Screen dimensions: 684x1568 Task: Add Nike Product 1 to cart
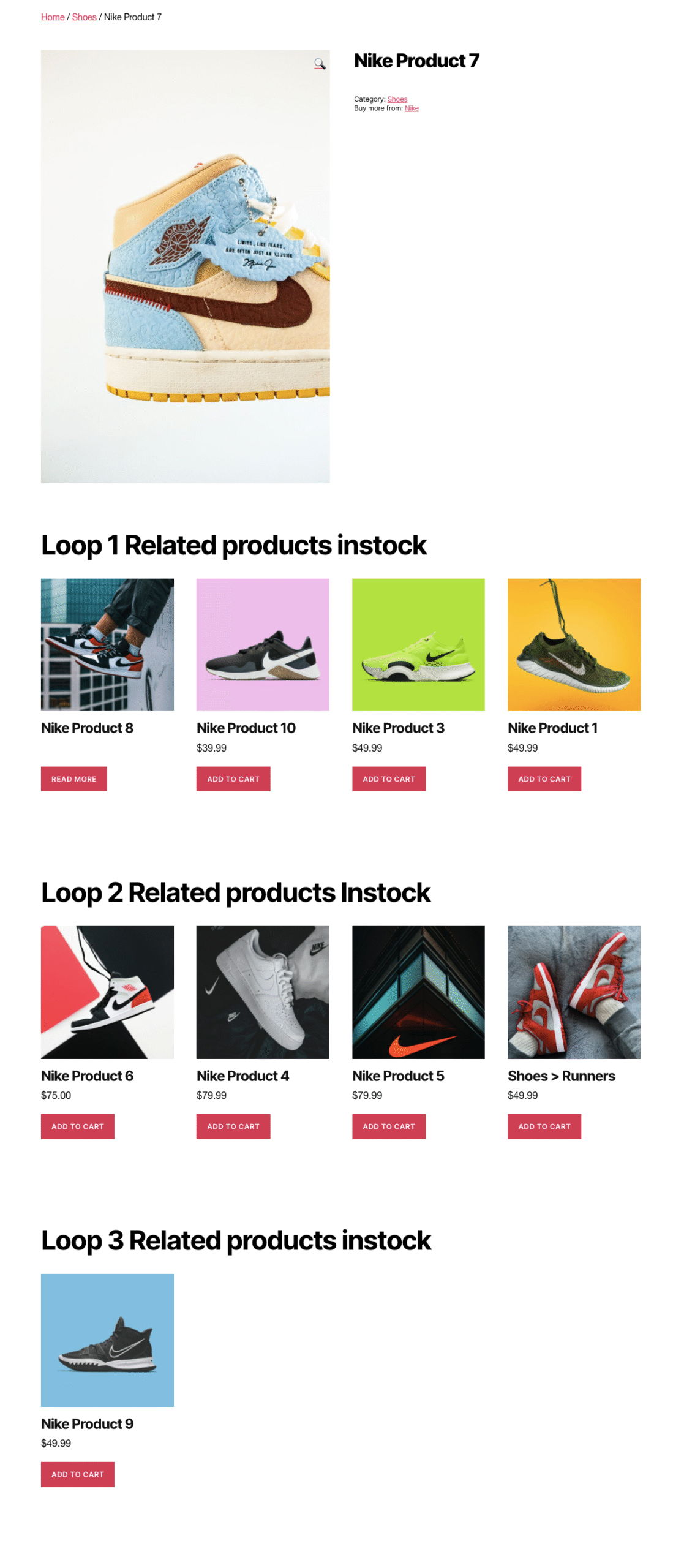544,778
